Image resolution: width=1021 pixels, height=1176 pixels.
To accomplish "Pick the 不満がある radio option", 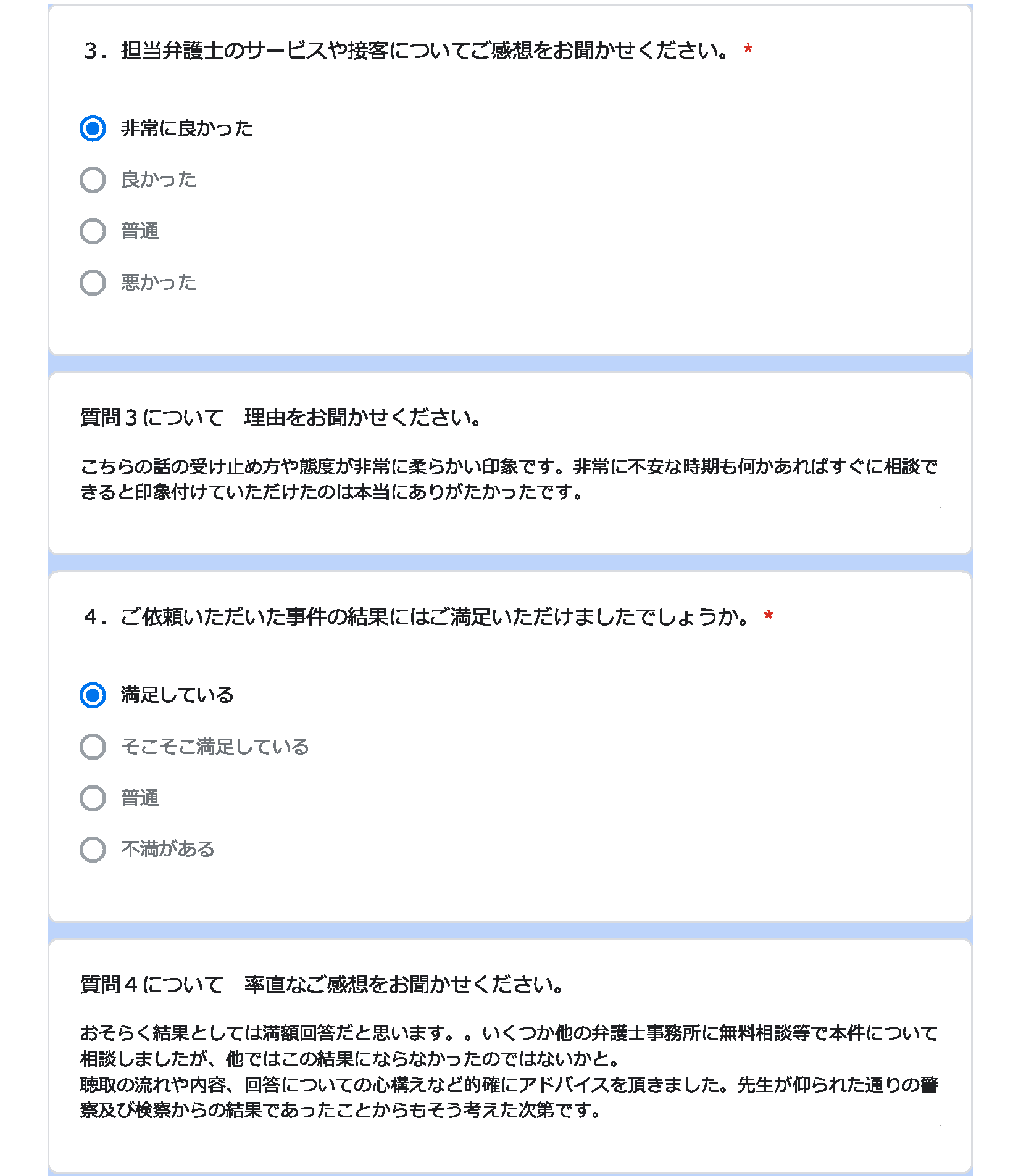I will coord(93,849).
